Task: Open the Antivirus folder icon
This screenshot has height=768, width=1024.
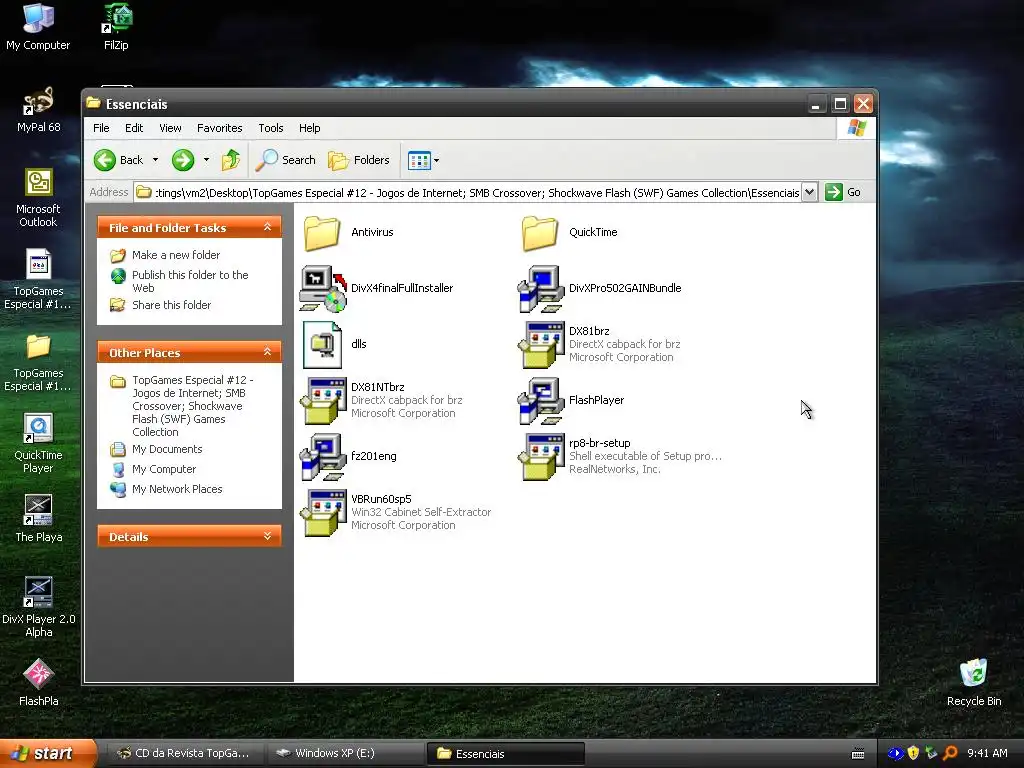Action: click(x=322, y=232)
